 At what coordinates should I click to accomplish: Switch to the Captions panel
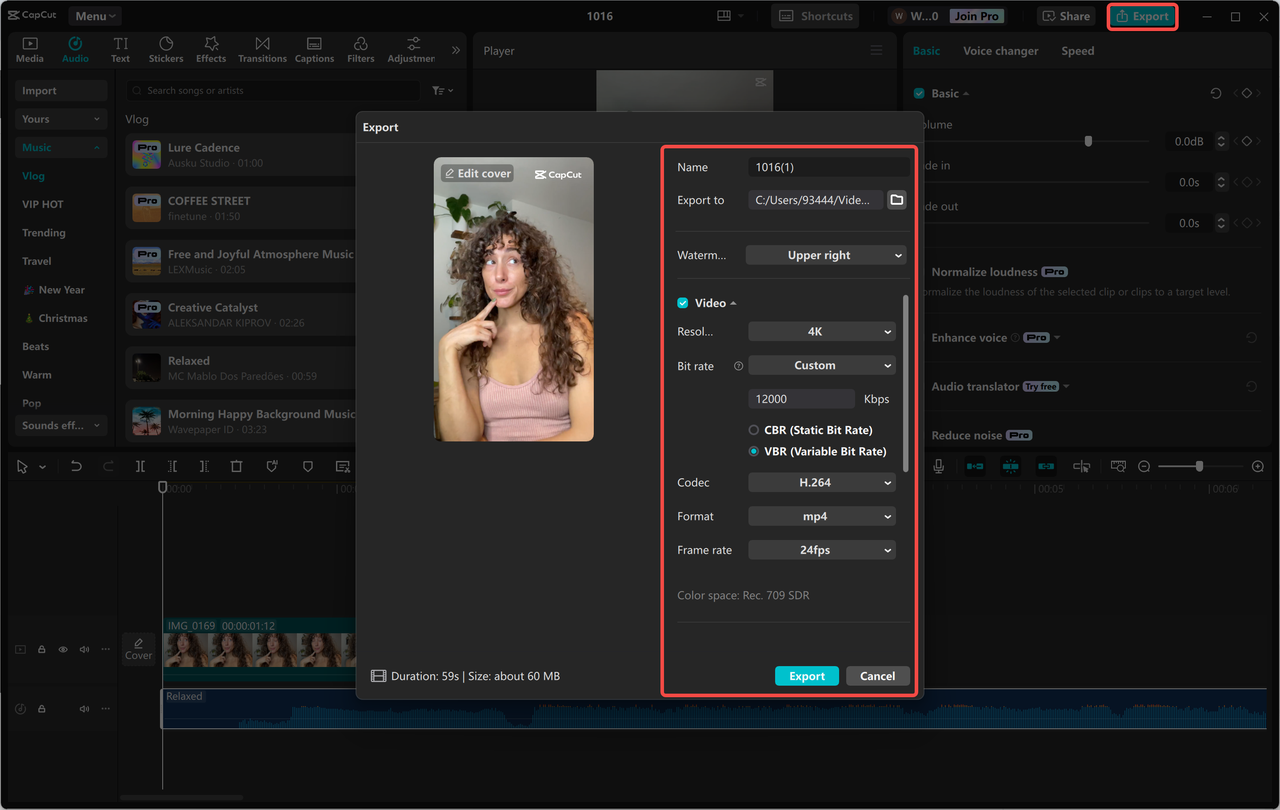314,49
